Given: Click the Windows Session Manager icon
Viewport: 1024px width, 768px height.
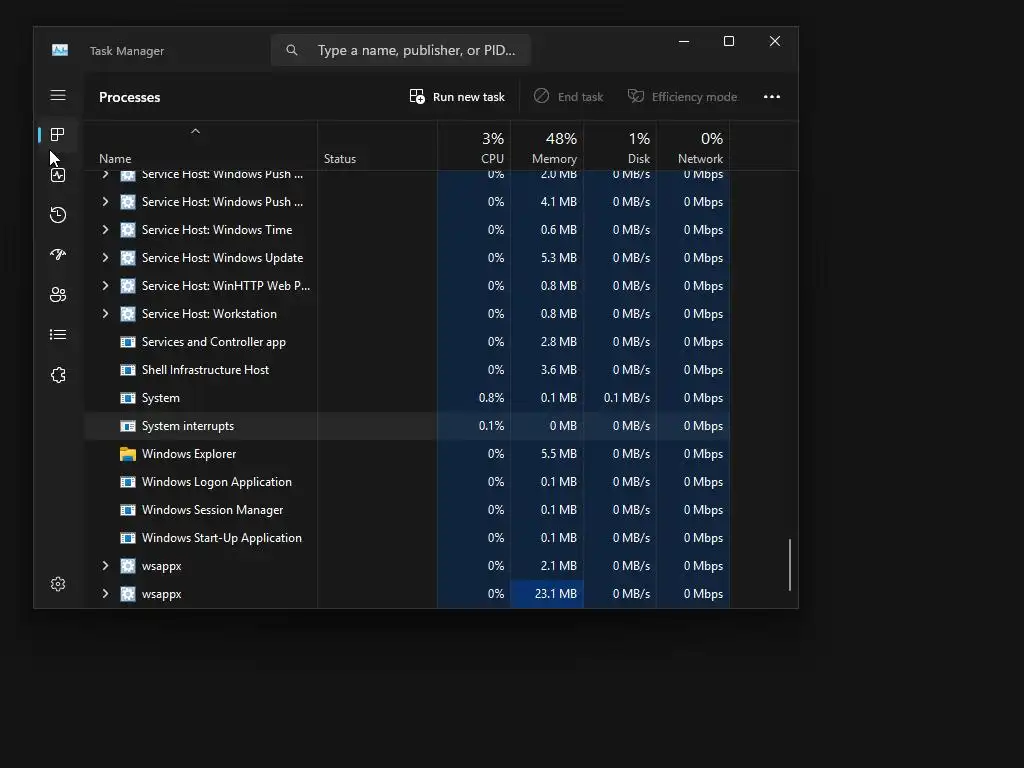Looking at the screenshot, I should point(128,510).
